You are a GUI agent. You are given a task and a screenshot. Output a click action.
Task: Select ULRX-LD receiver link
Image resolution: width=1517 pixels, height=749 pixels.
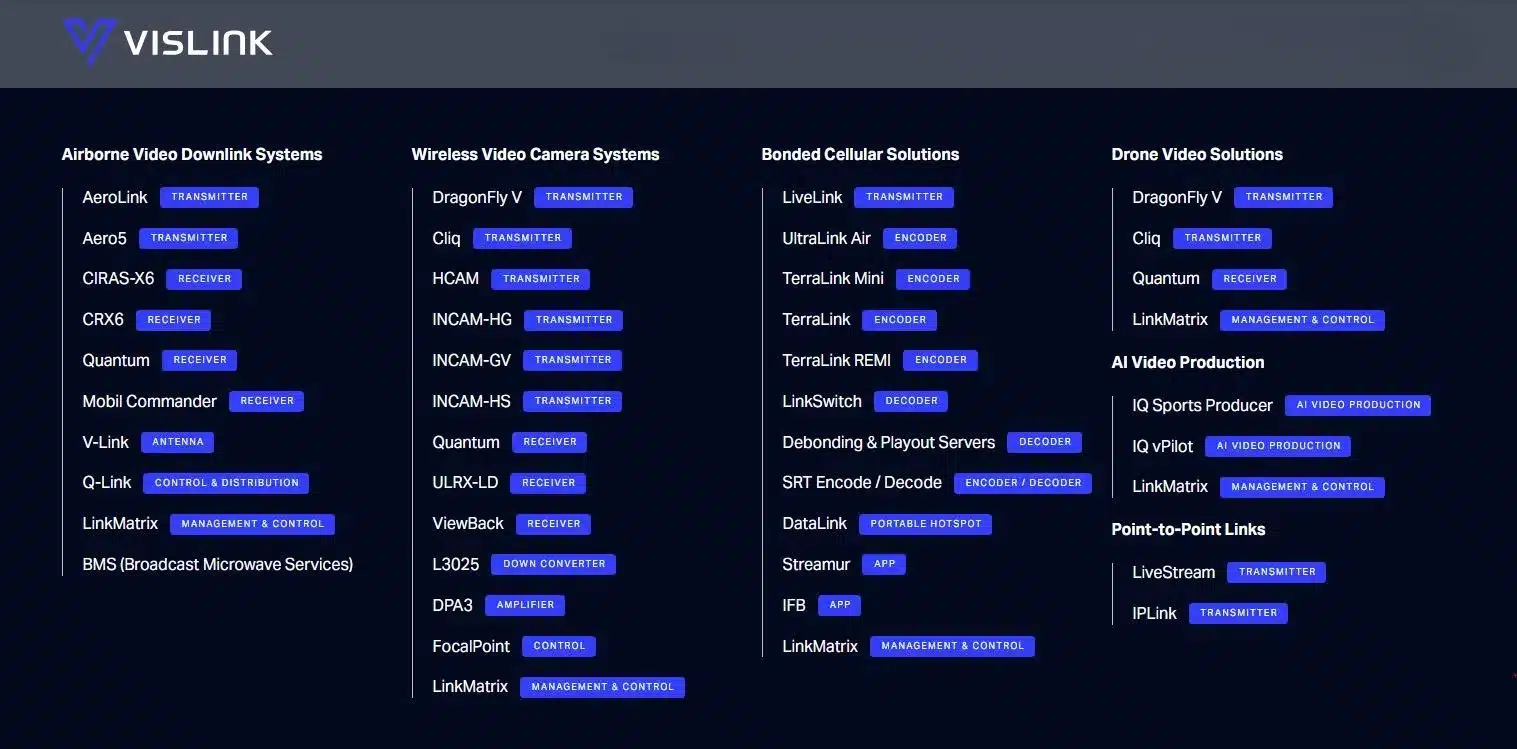coord(465,483)
